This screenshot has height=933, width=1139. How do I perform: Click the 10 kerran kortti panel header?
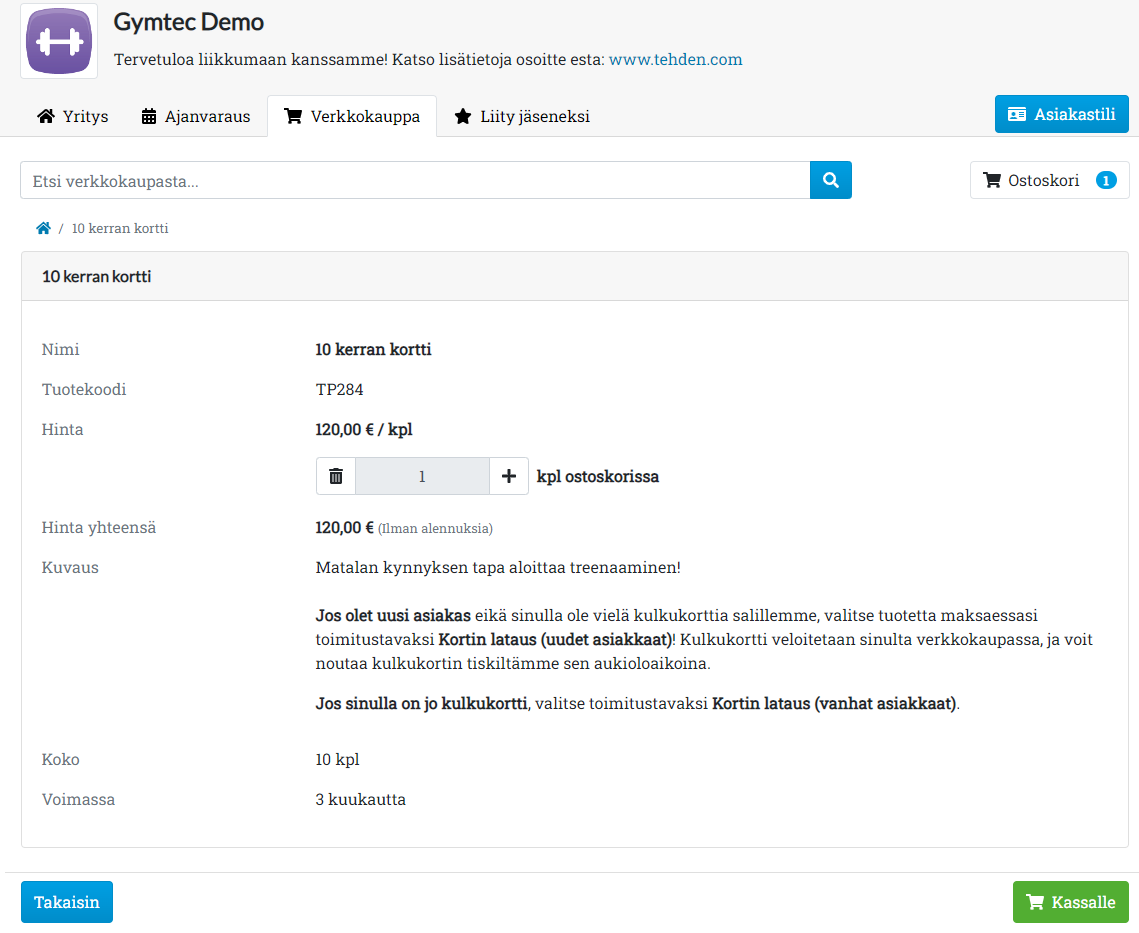point(97,276)
